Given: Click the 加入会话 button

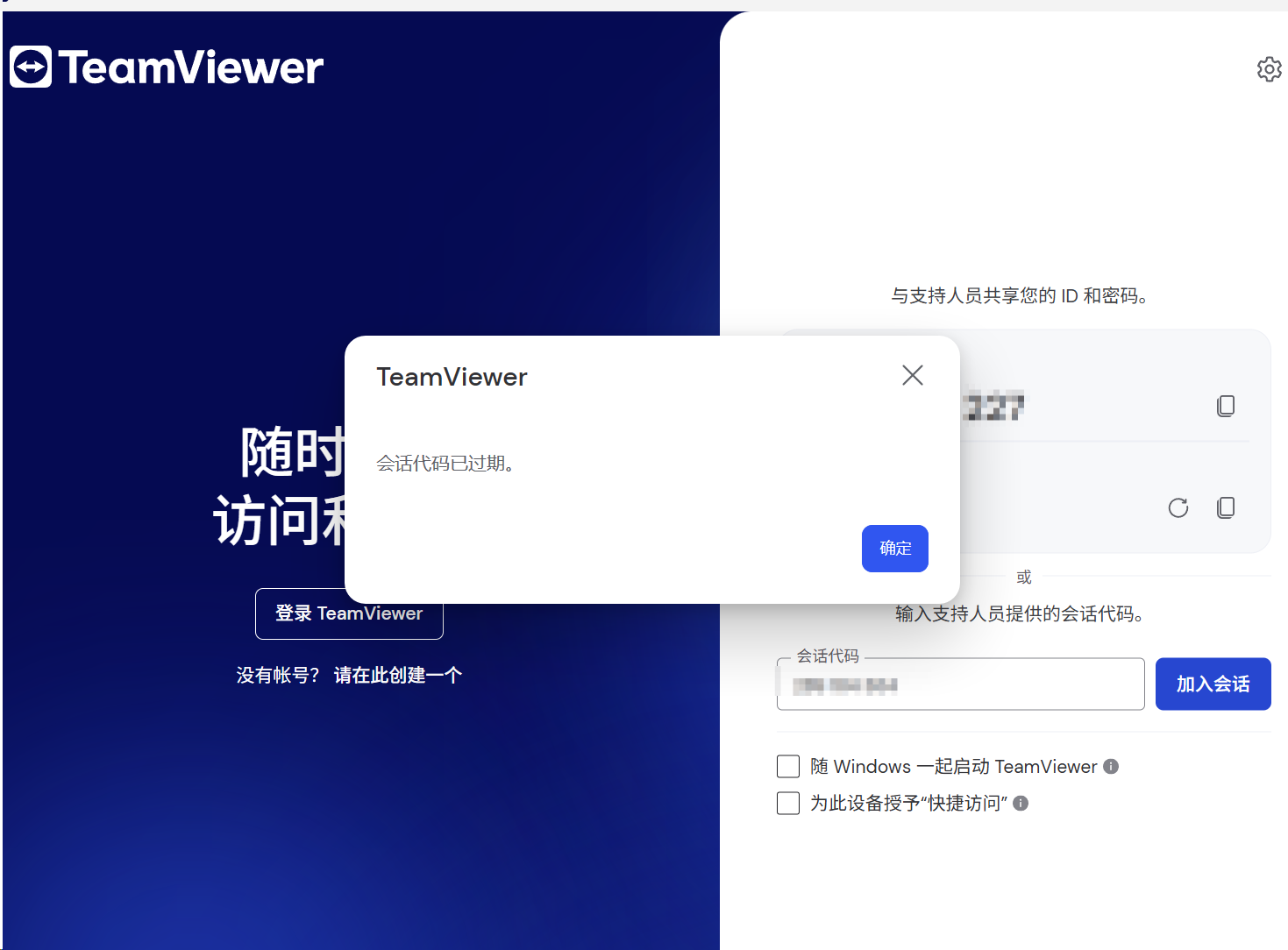Looking at the screenshot, I should pyautogui.click(x=1213, y=684).
